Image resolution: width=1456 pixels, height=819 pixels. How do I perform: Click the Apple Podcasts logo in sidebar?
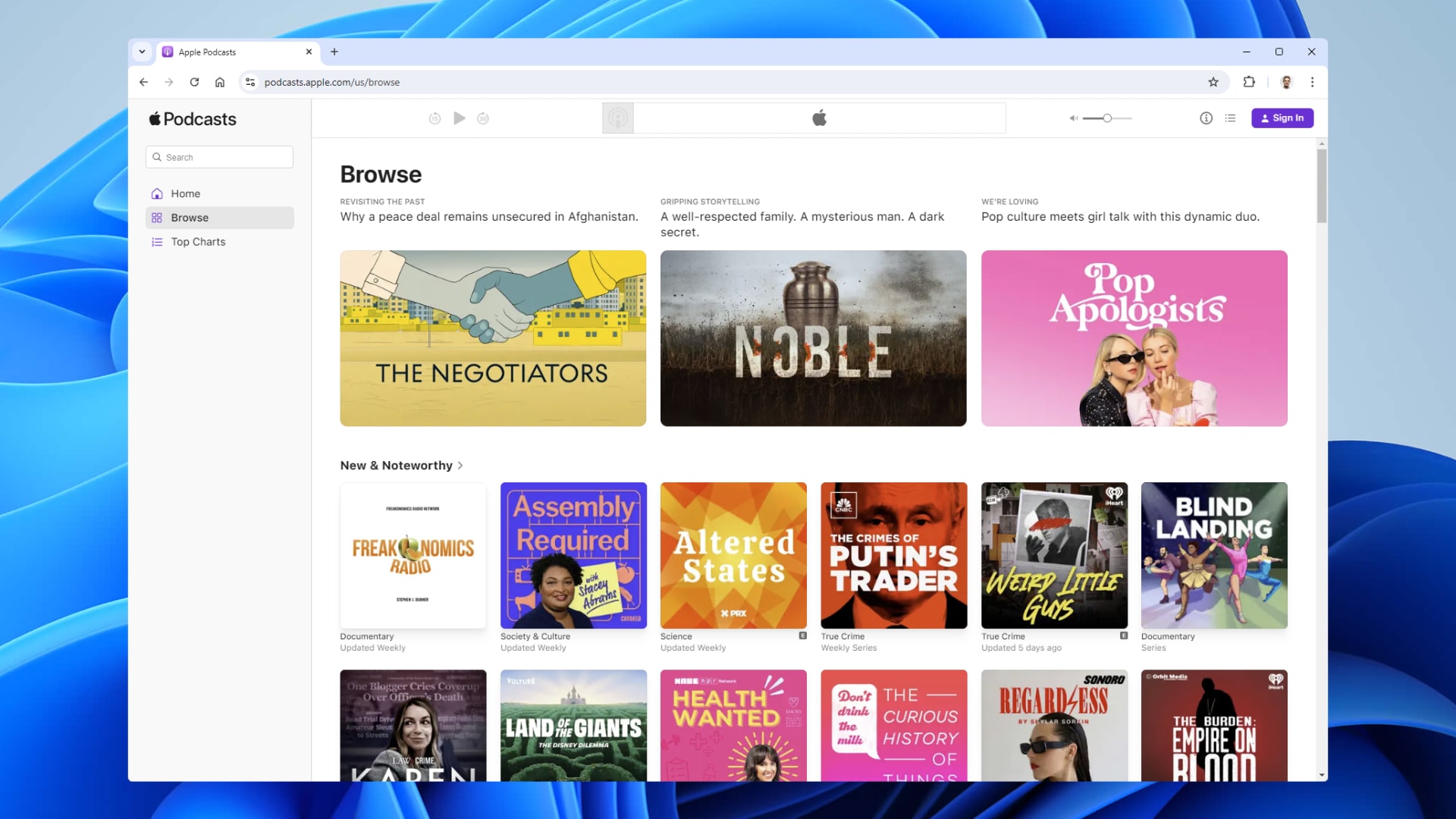point(193,119)
